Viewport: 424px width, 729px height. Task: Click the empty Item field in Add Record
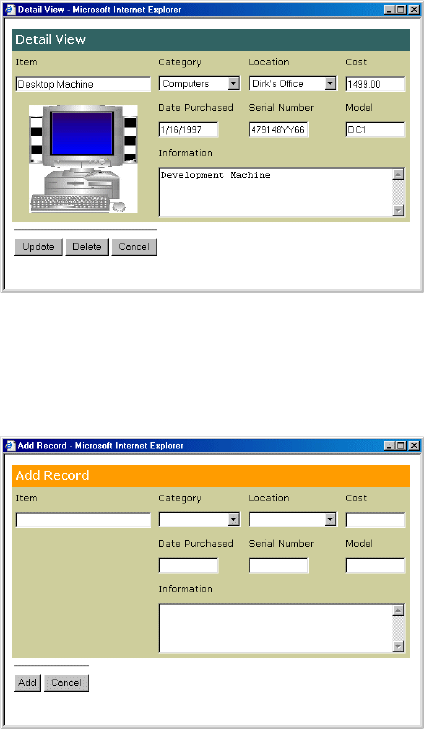[83, 520]
